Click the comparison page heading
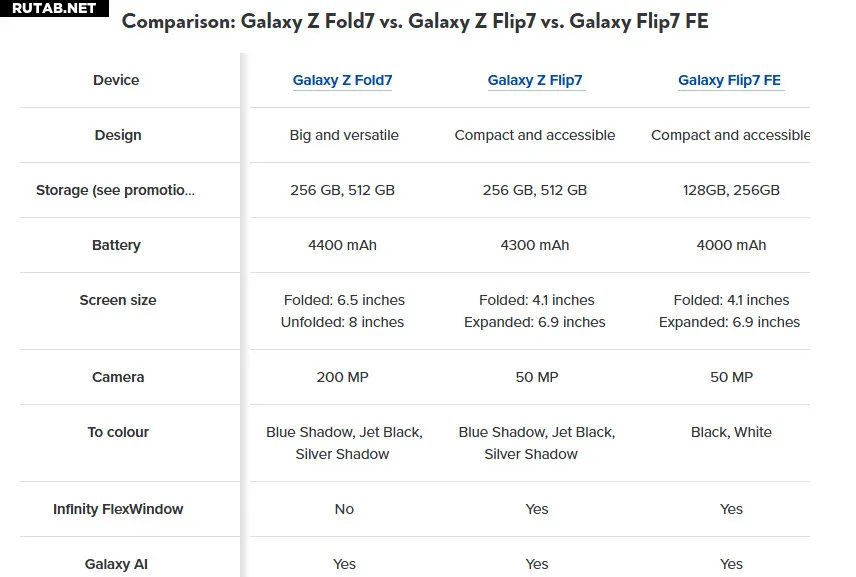The height and width of the screenshot is (577, 856). [415, 21]
